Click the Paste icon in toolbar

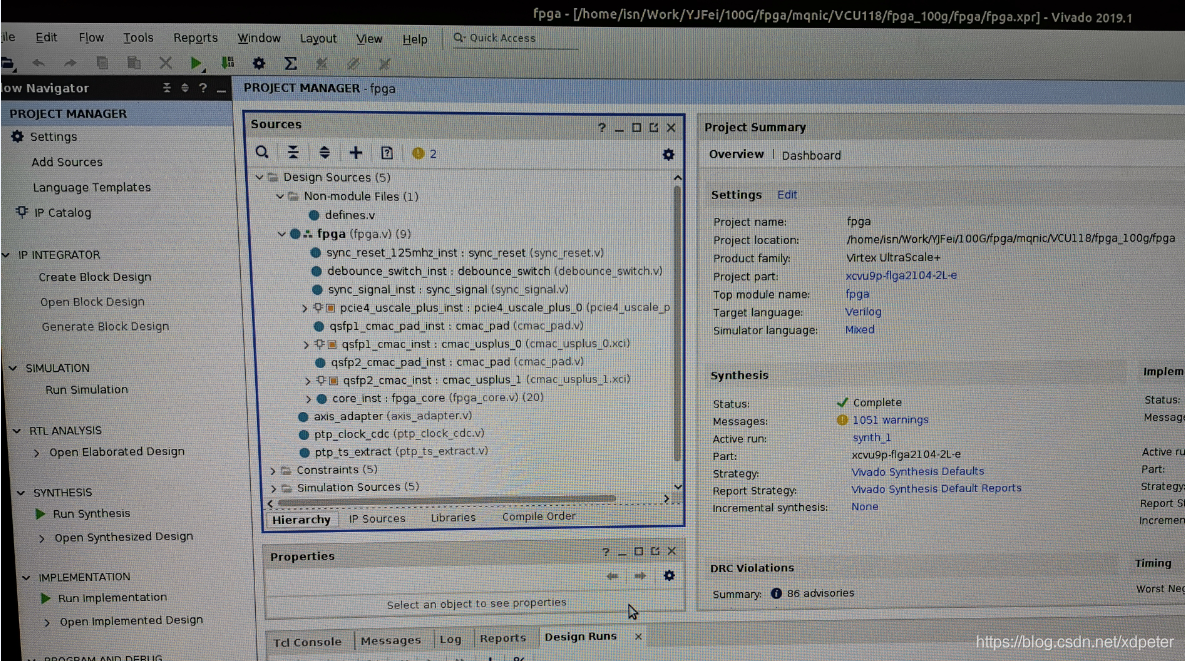click(134, 63)
